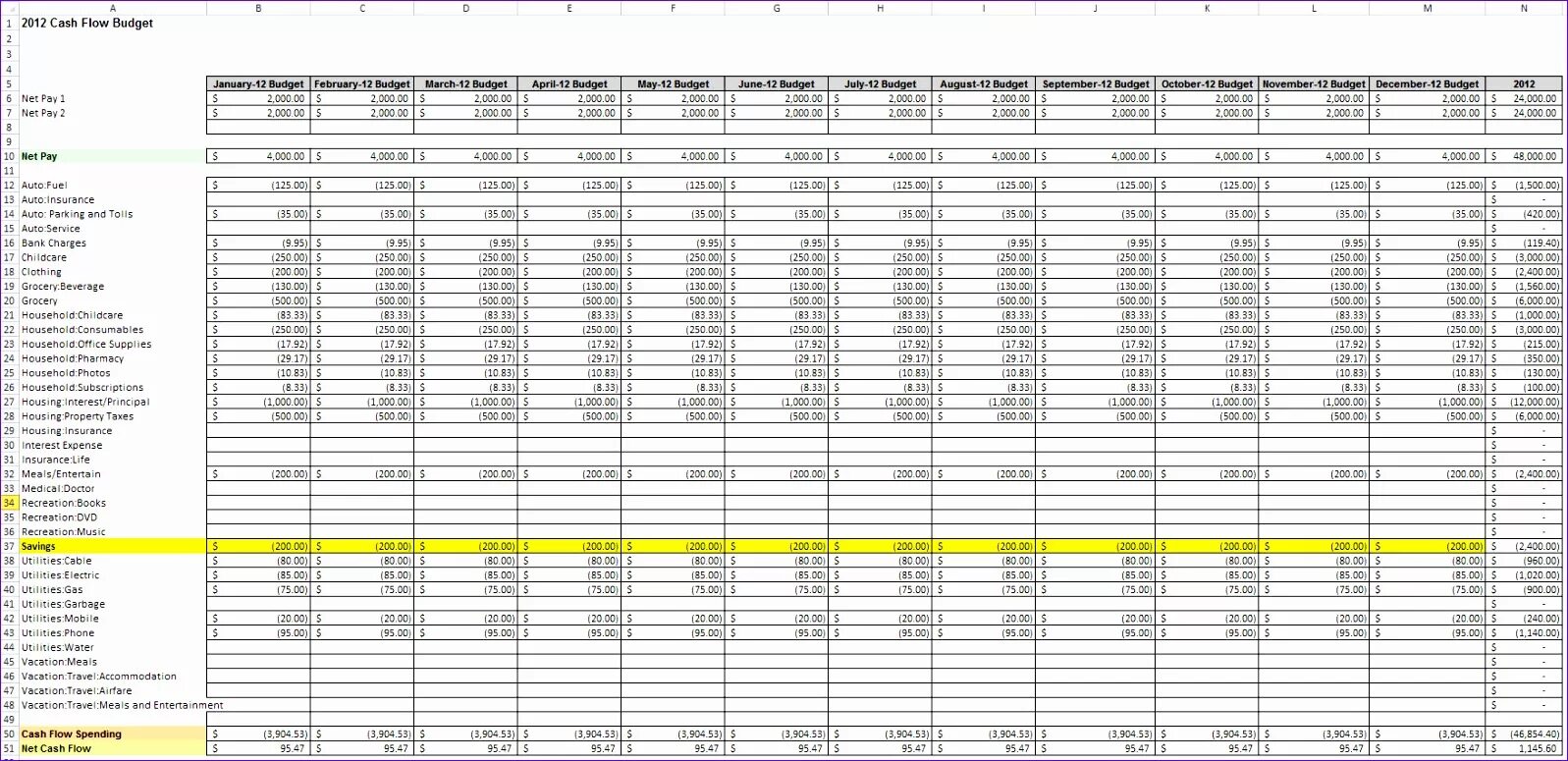Image resolution: width=1568 pixels, height=761 pixels.
Task: Select column G header letter
Action: point(777,8)
